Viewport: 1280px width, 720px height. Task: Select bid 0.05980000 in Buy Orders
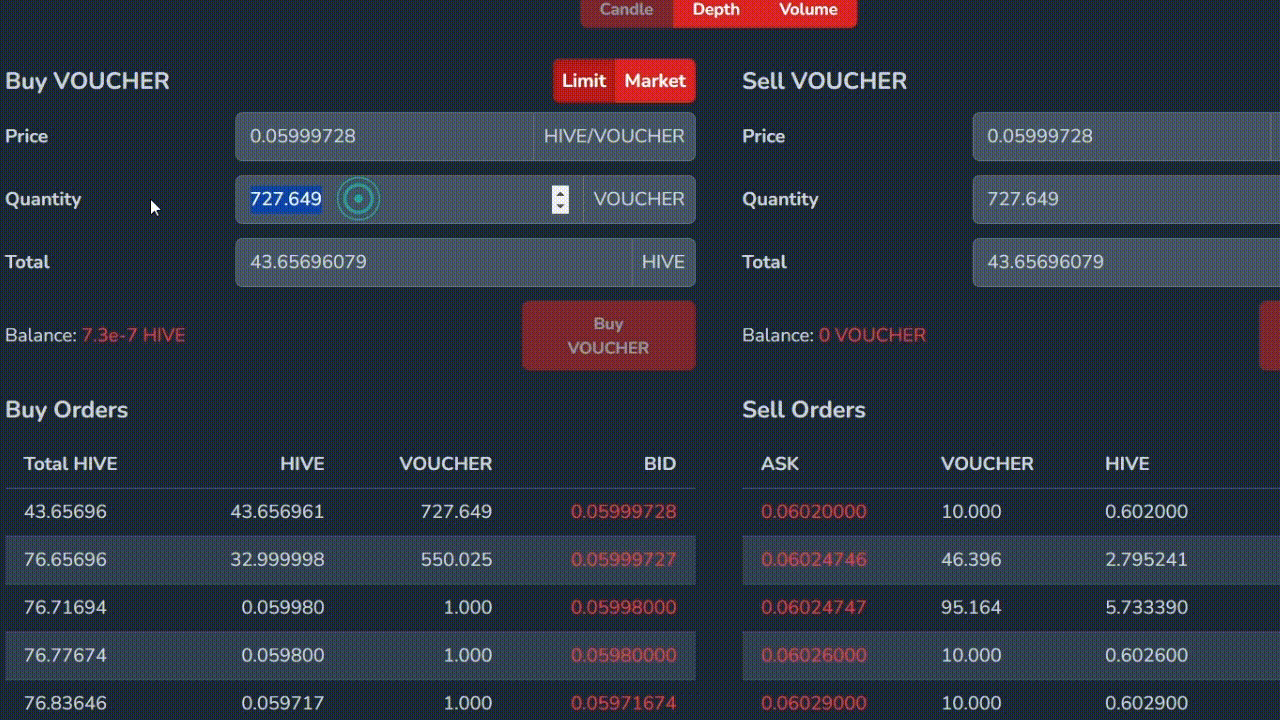pyautogui.click(x=623, y=656)
